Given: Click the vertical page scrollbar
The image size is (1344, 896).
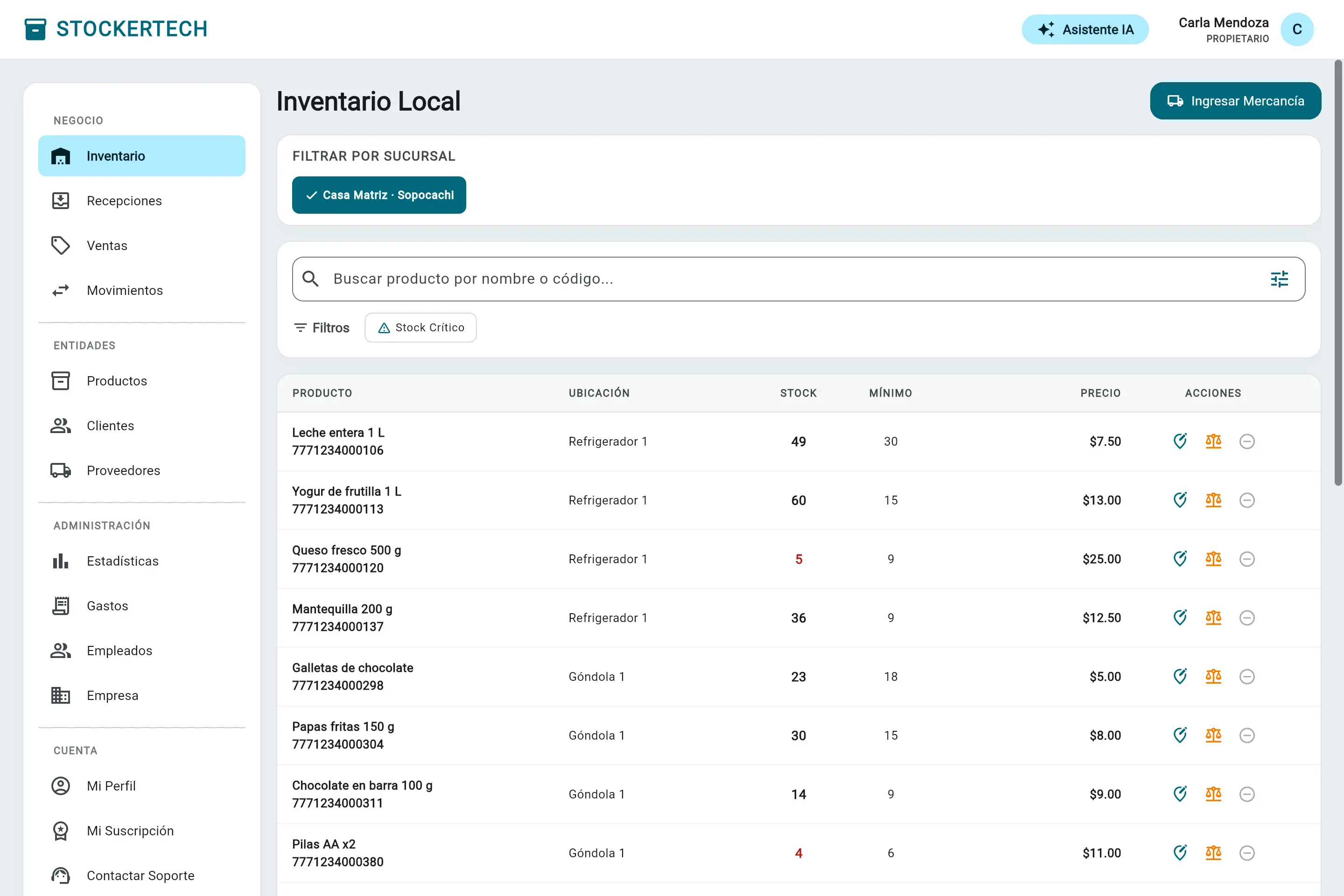Looking at the screenshot, I should pyautogui.click(x=1338, y=273).
